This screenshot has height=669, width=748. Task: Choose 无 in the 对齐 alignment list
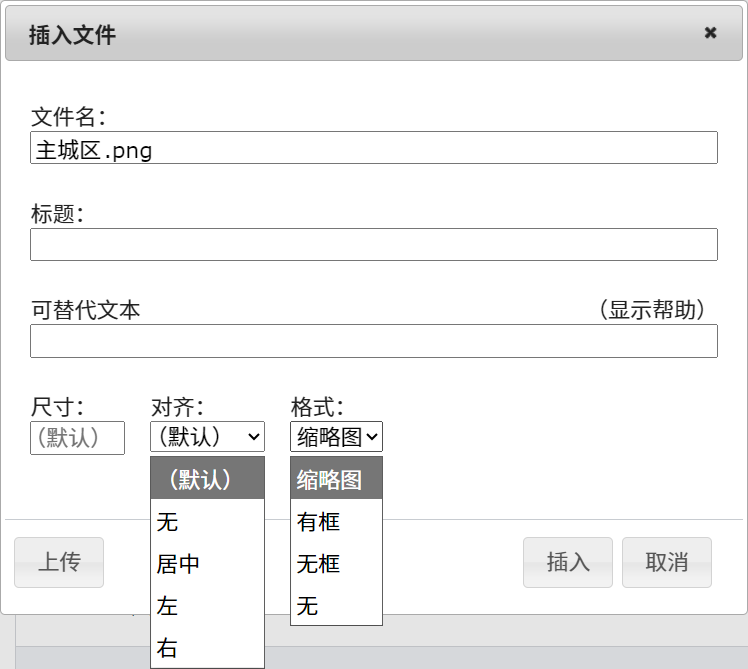pos(207,522)
